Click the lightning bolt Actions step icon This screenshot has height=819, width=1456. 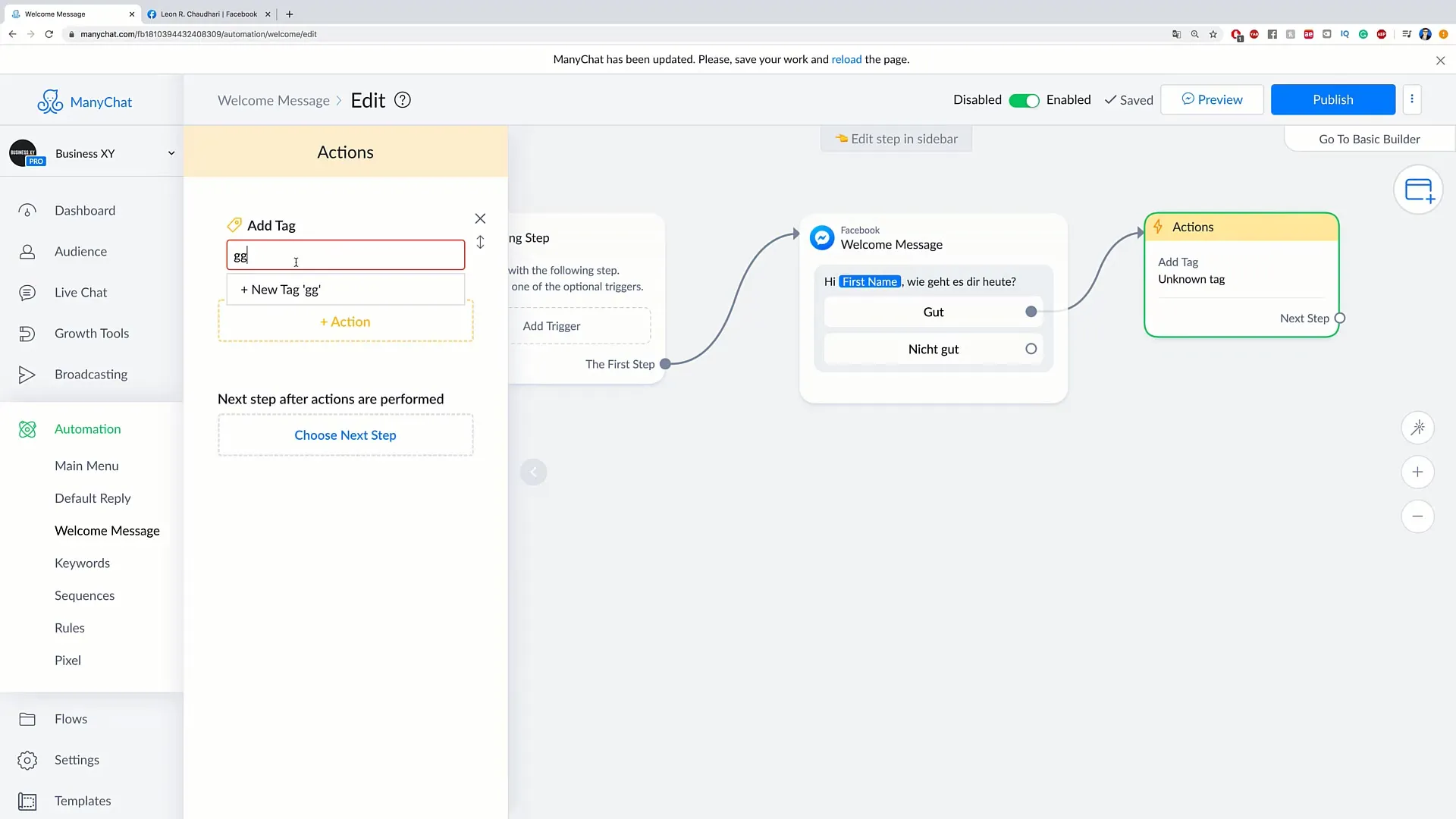(1159, 227)
